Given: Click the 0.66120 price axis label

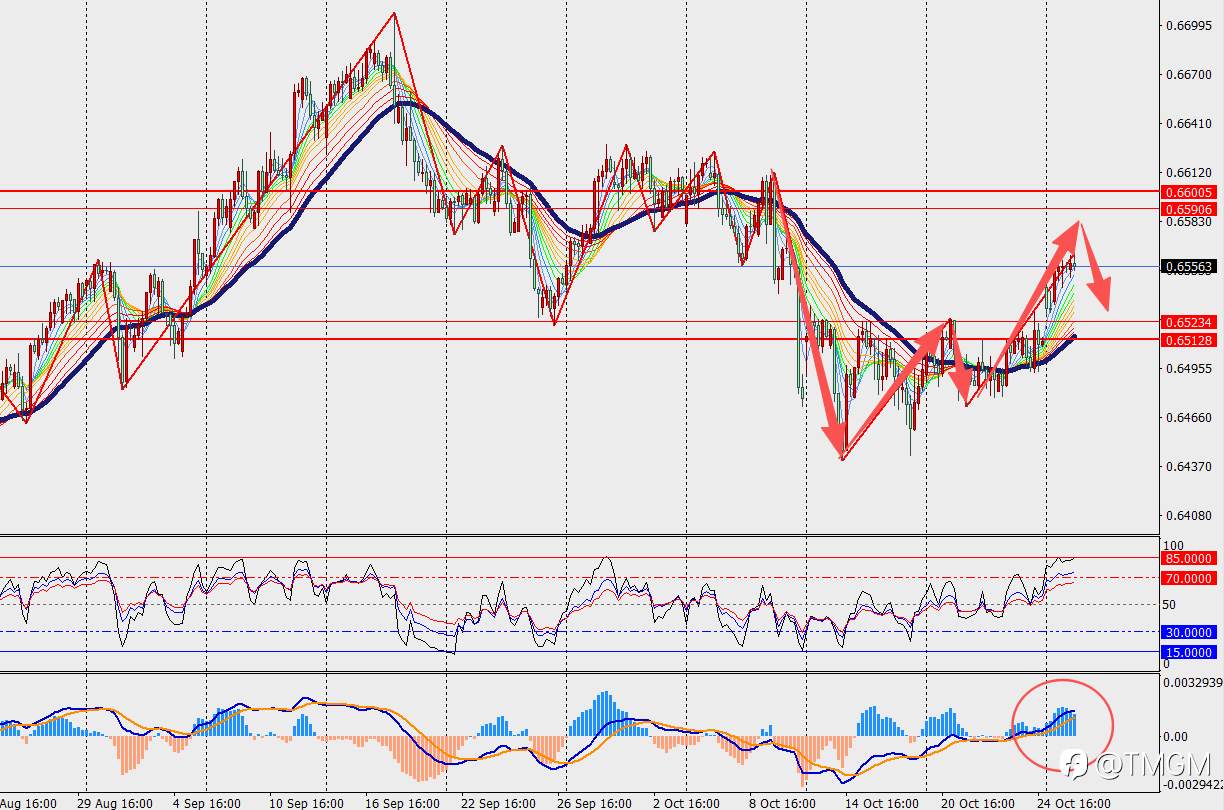Looking at the screenshot, I should 1190,172.
